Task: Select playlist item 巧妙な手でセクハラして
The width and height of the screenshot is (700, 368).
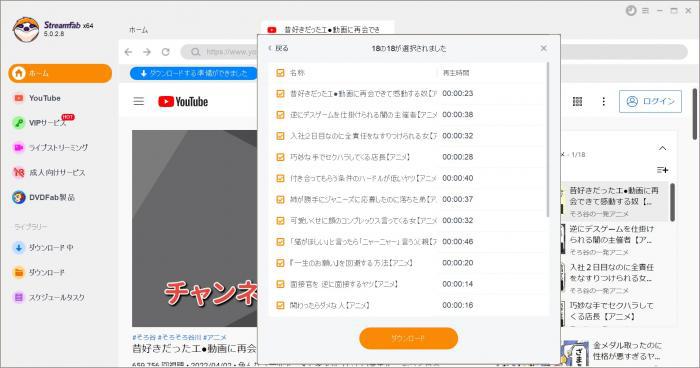Action: pos(615,313)
